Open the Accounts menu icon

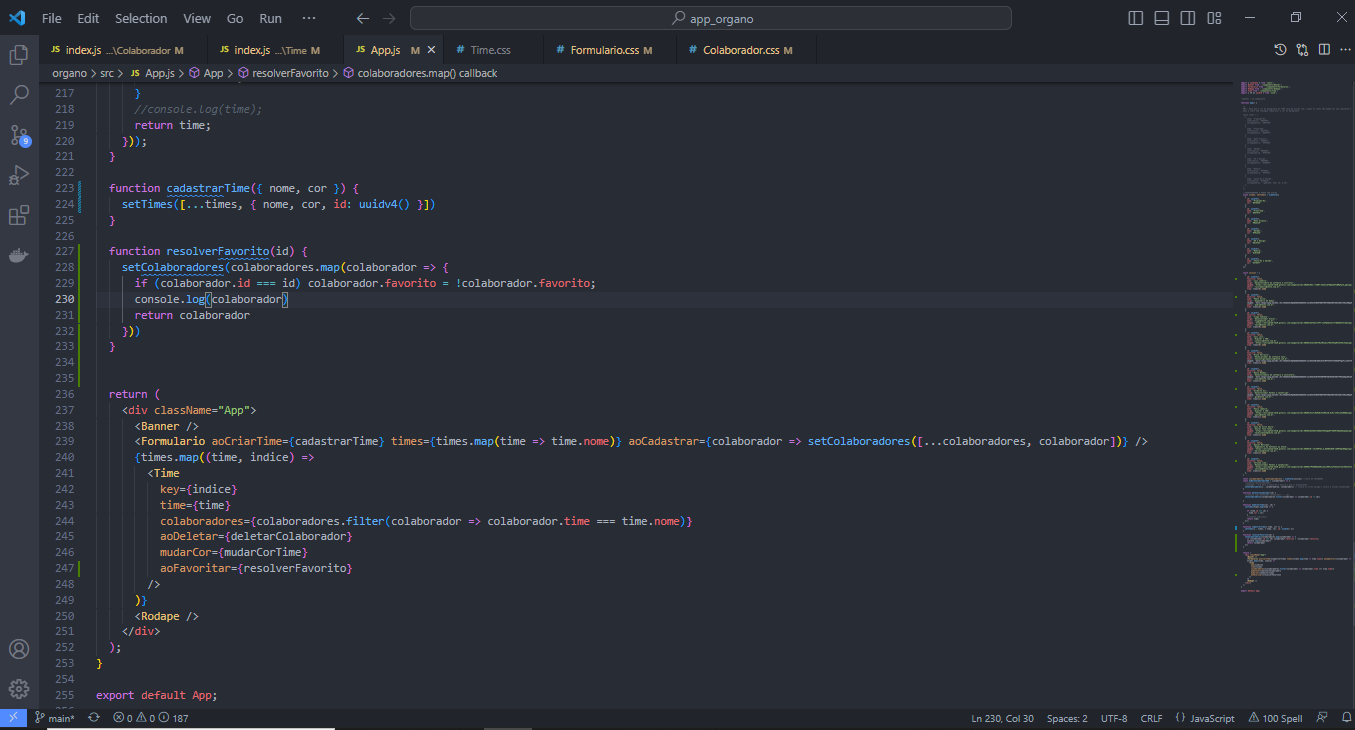(x=19, y=649)
